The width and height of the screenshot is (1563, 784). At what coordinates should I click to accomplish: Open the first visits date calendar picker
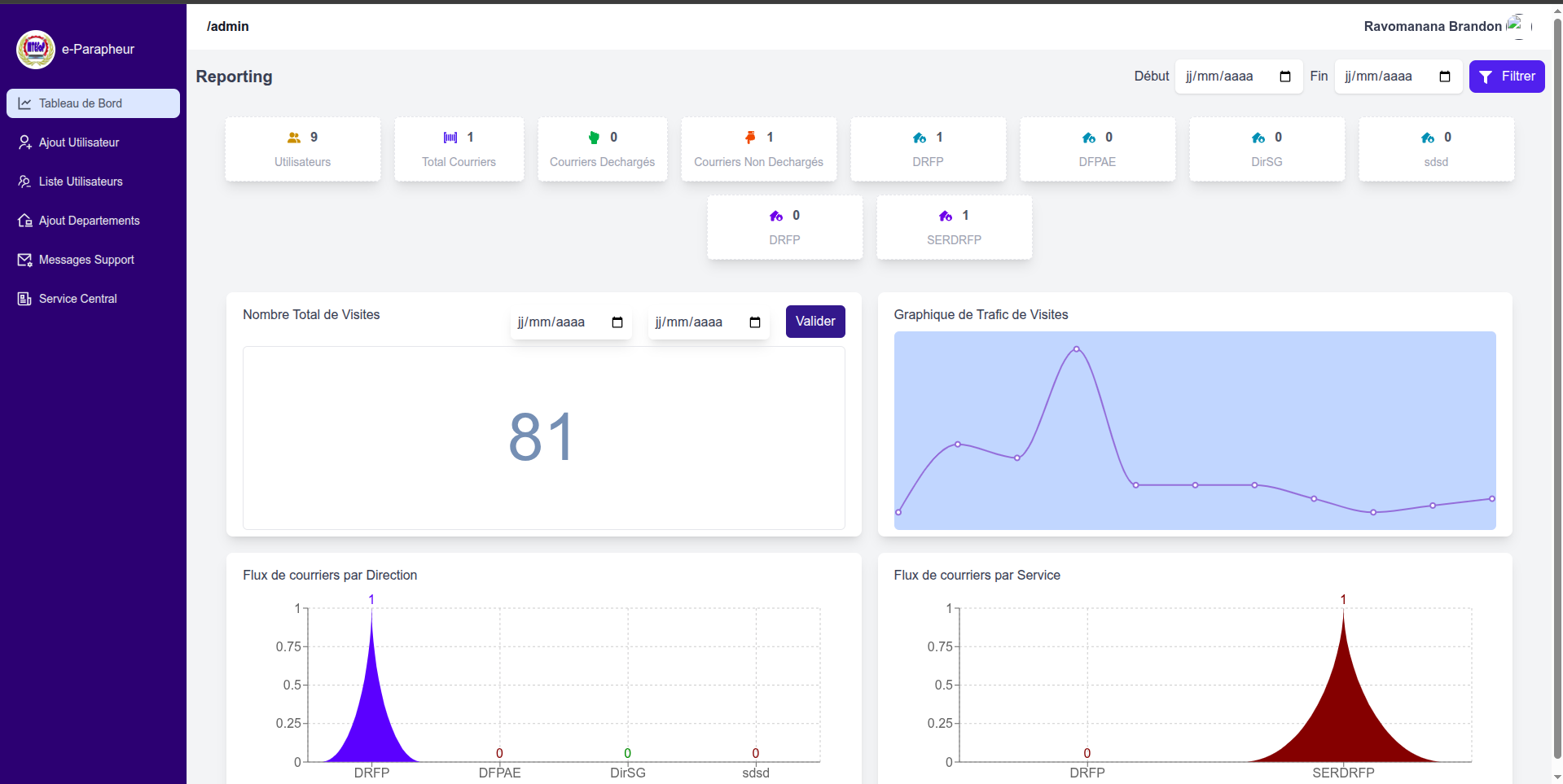tap(617, 322)
